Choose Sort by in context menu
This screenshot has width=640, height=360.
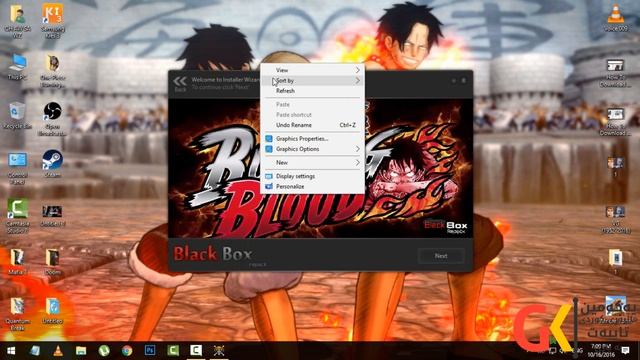(312, 81)
